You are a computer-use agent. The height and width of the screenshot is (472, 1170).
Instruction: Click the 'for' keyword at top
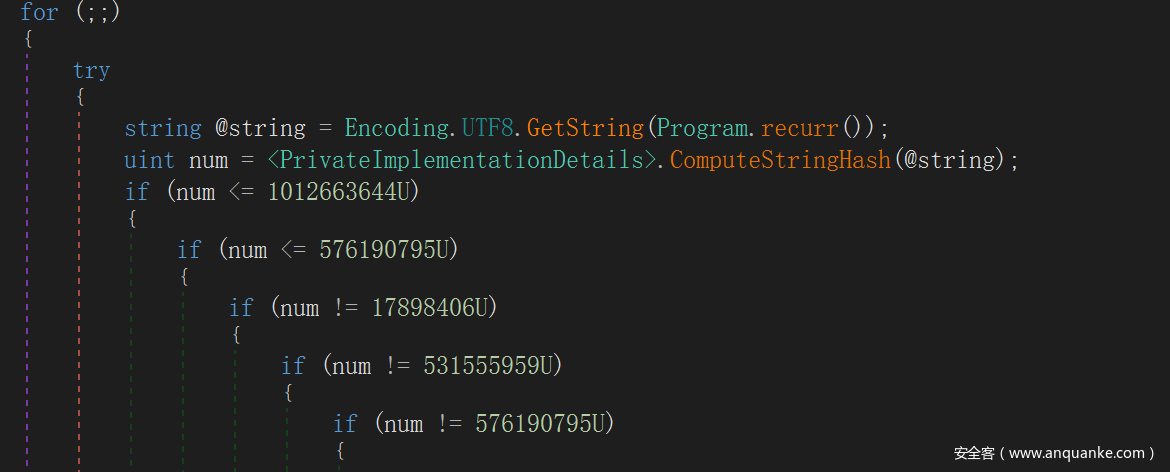pyautogui.click(x=39, y=12)
